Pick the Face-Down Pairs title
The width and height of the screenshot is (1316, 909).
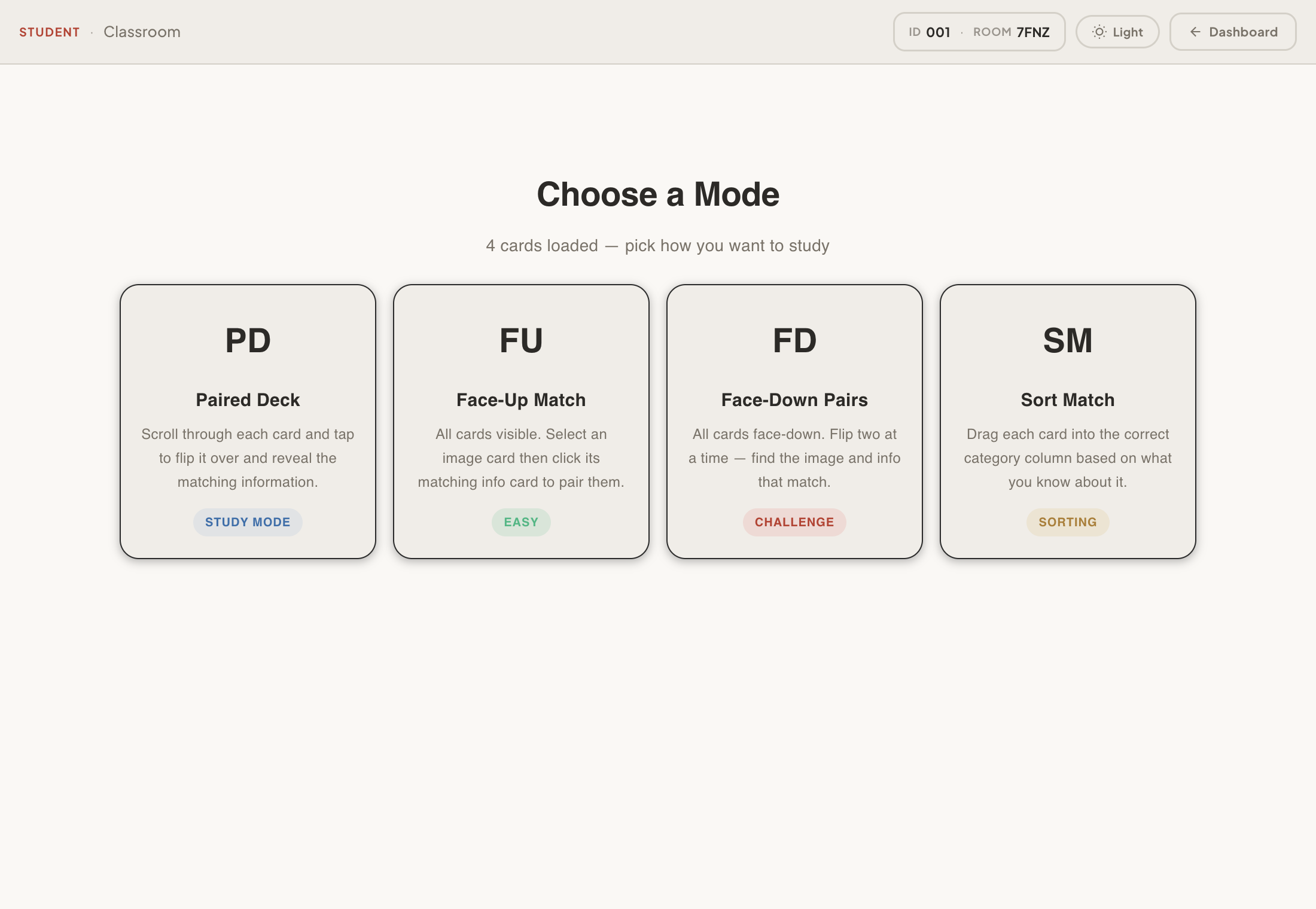point(794,399)
